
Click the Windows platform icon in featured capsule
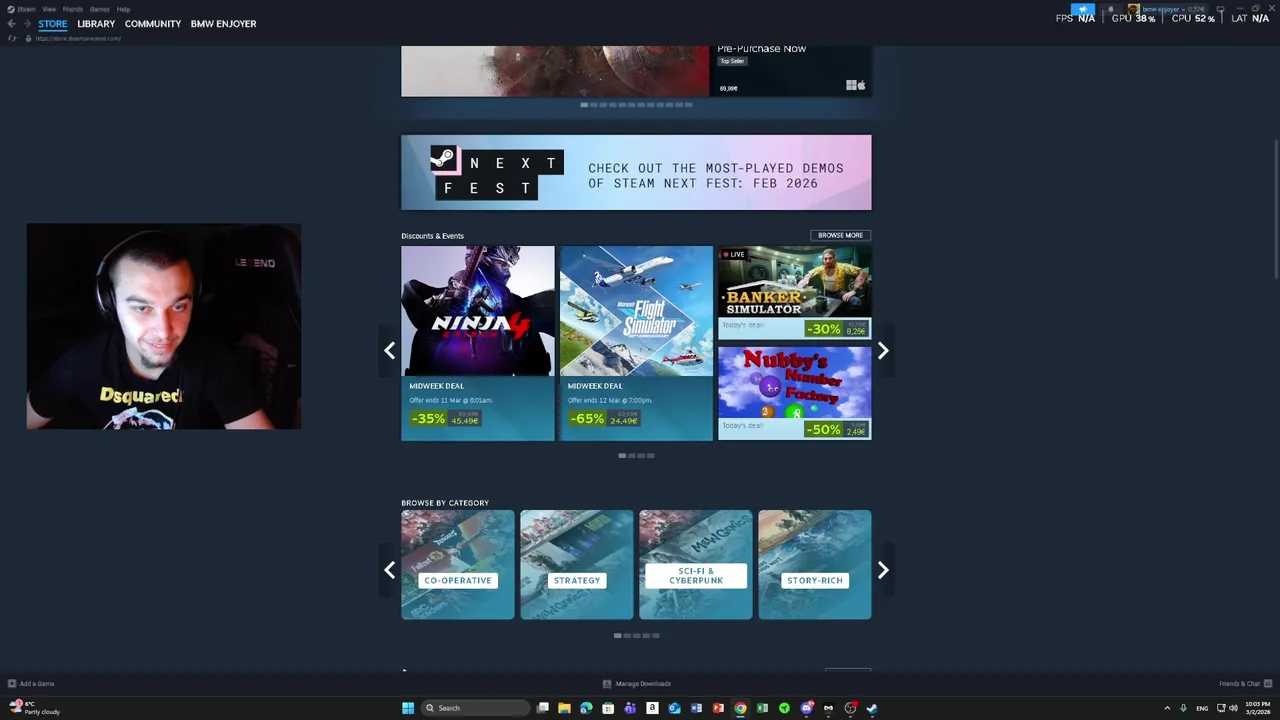coord(851,85)
